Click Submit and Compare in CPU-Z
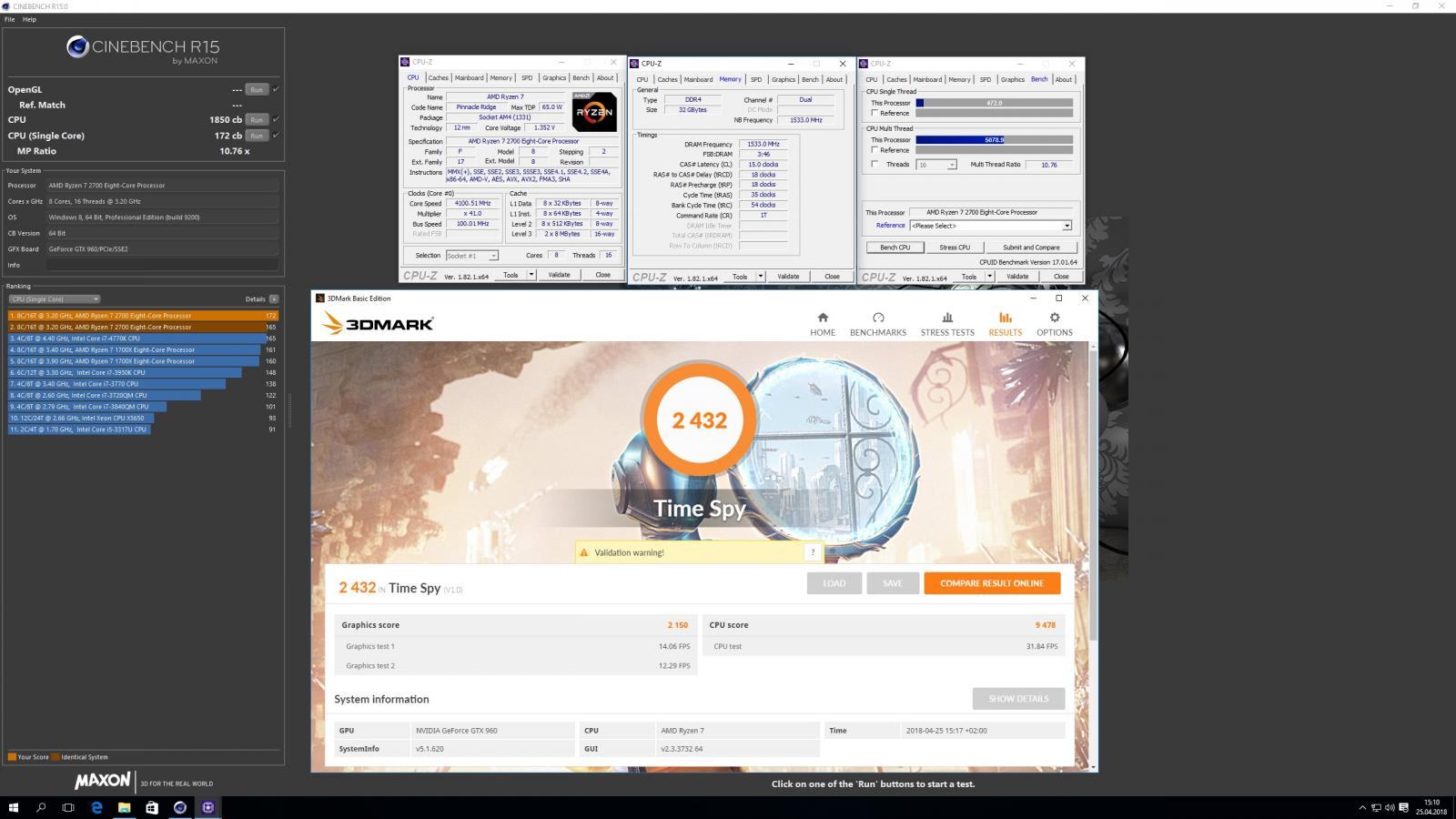The height and width of the screenshot is (819, 1456). point(1031,248)
